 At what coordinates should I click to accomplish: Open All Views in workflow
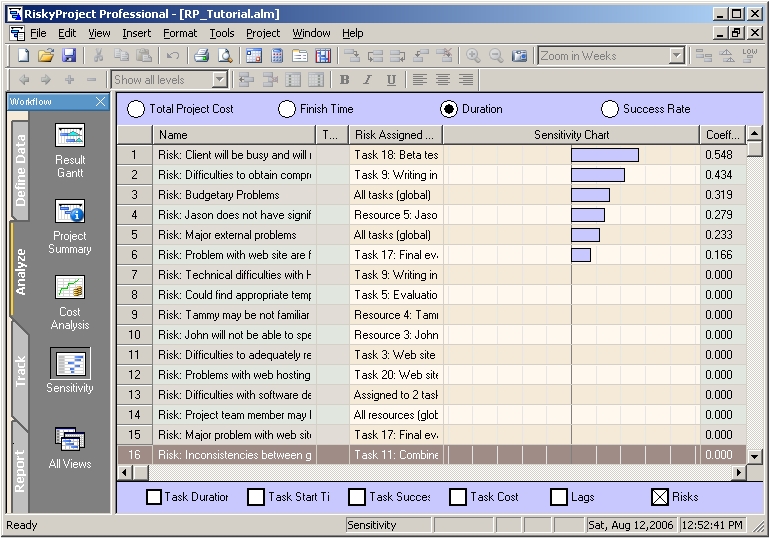[70, 448]
